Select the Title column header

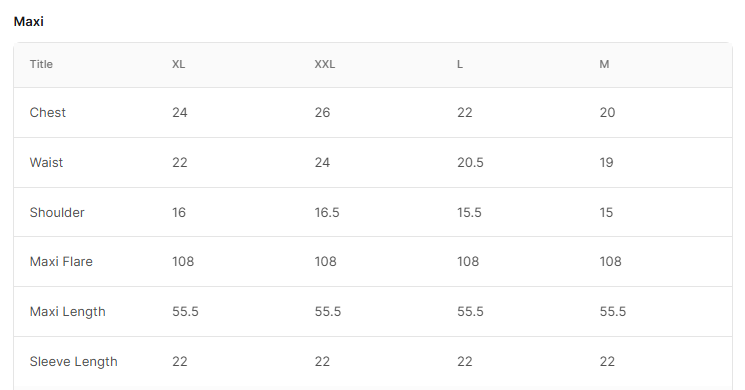click(x=41, y=64)
